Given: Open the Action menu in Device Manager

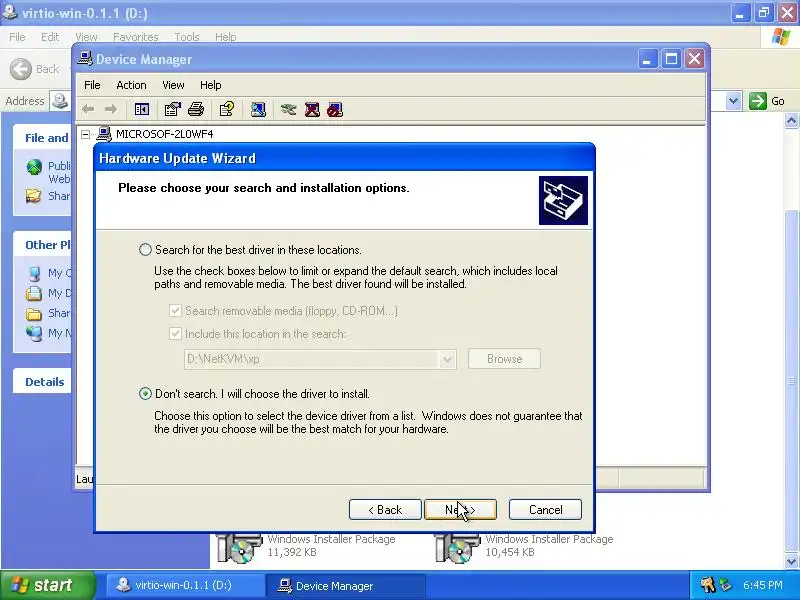Looking at the screenshot, I should pyautogui.click(x=131, y=85).
